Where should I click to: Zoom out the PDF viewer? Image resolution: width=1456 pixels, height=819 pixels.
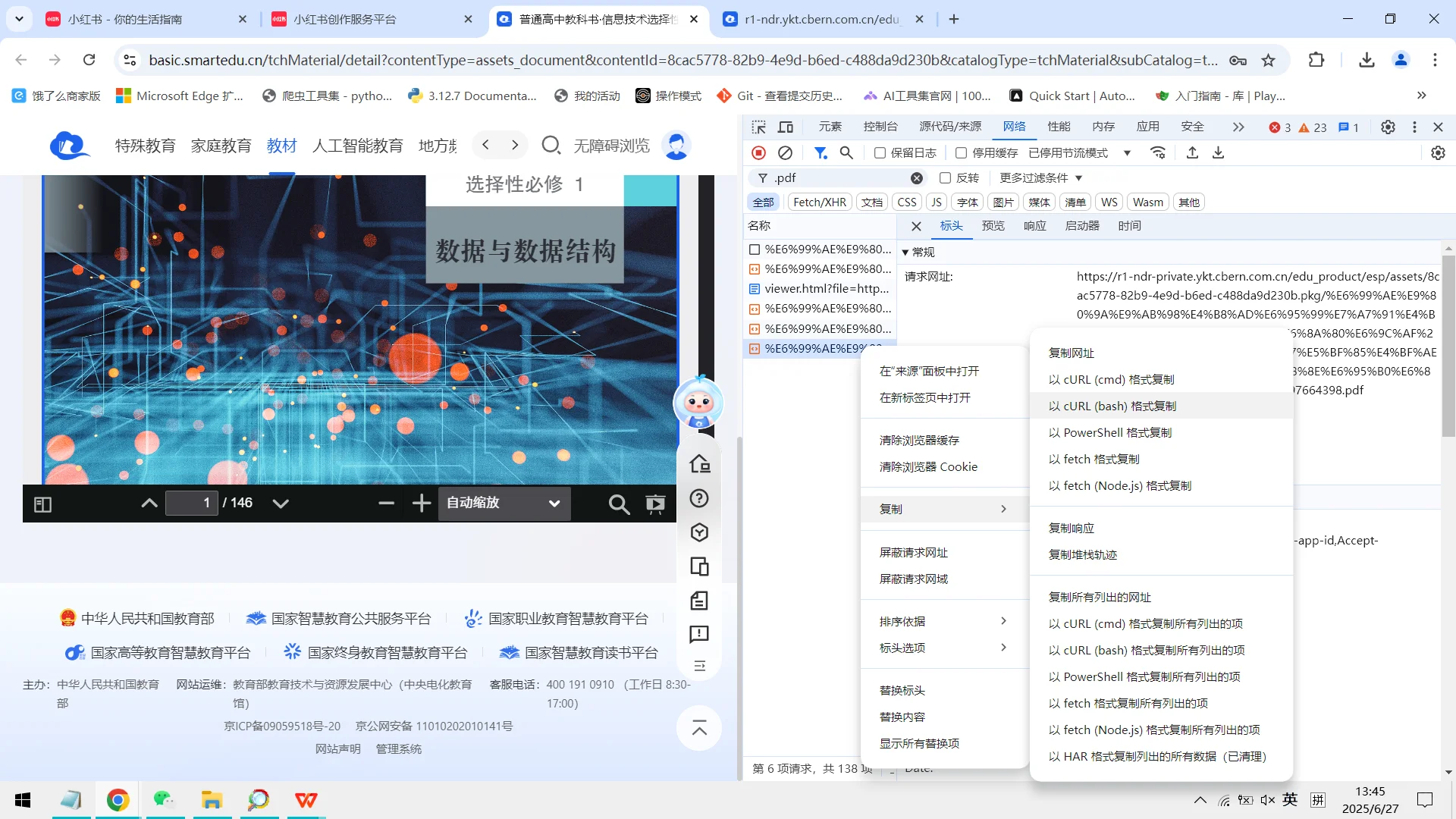pyautogui.click(x=386, y=504)
